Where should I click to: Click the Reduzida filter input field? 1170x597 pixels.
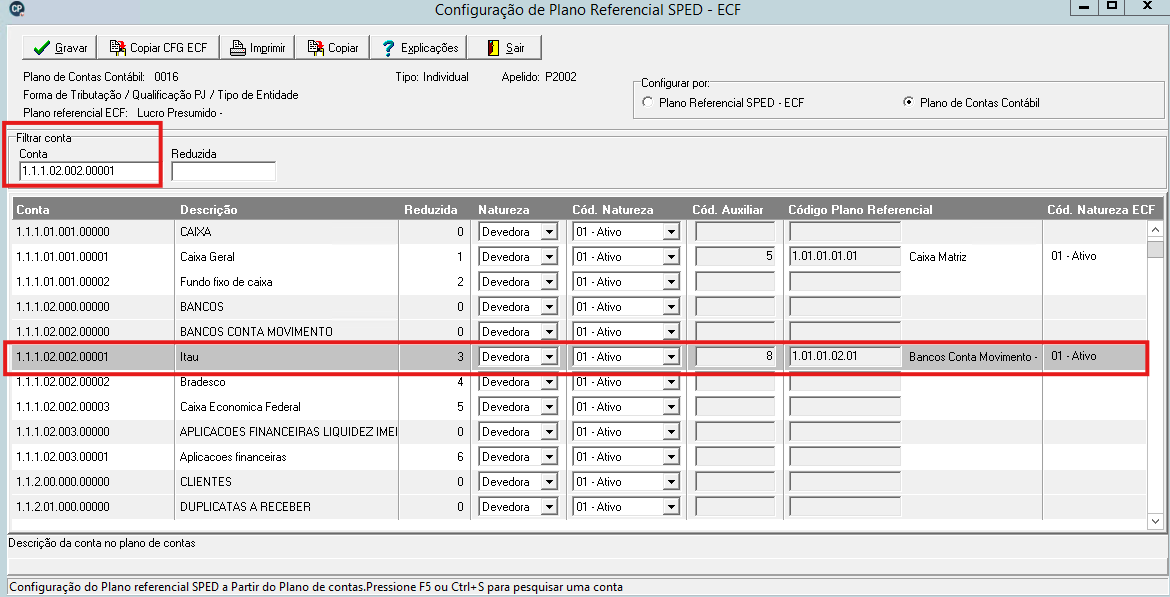coord(223,171)
